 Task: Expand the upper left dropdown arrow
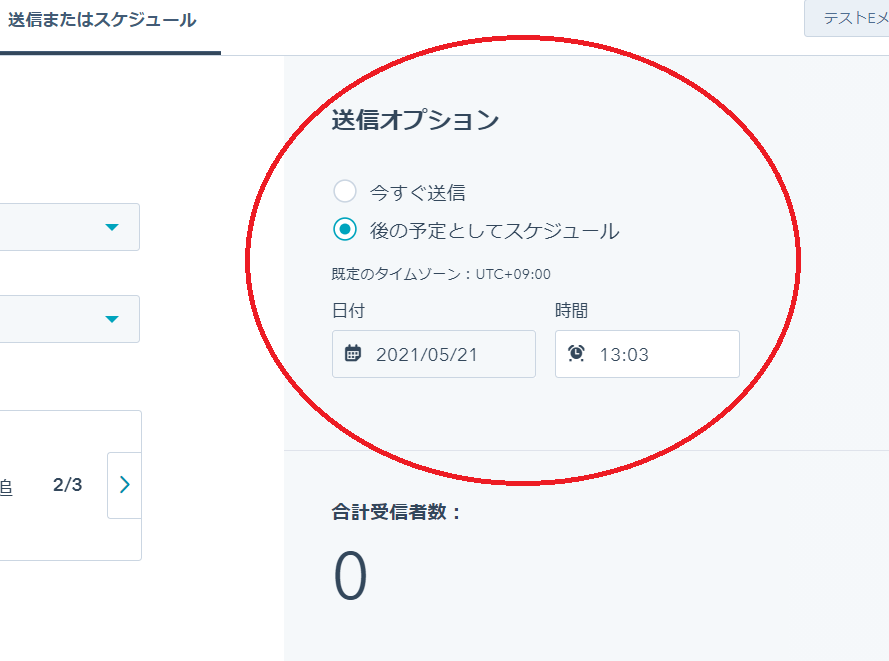click(x=112, y=227)
